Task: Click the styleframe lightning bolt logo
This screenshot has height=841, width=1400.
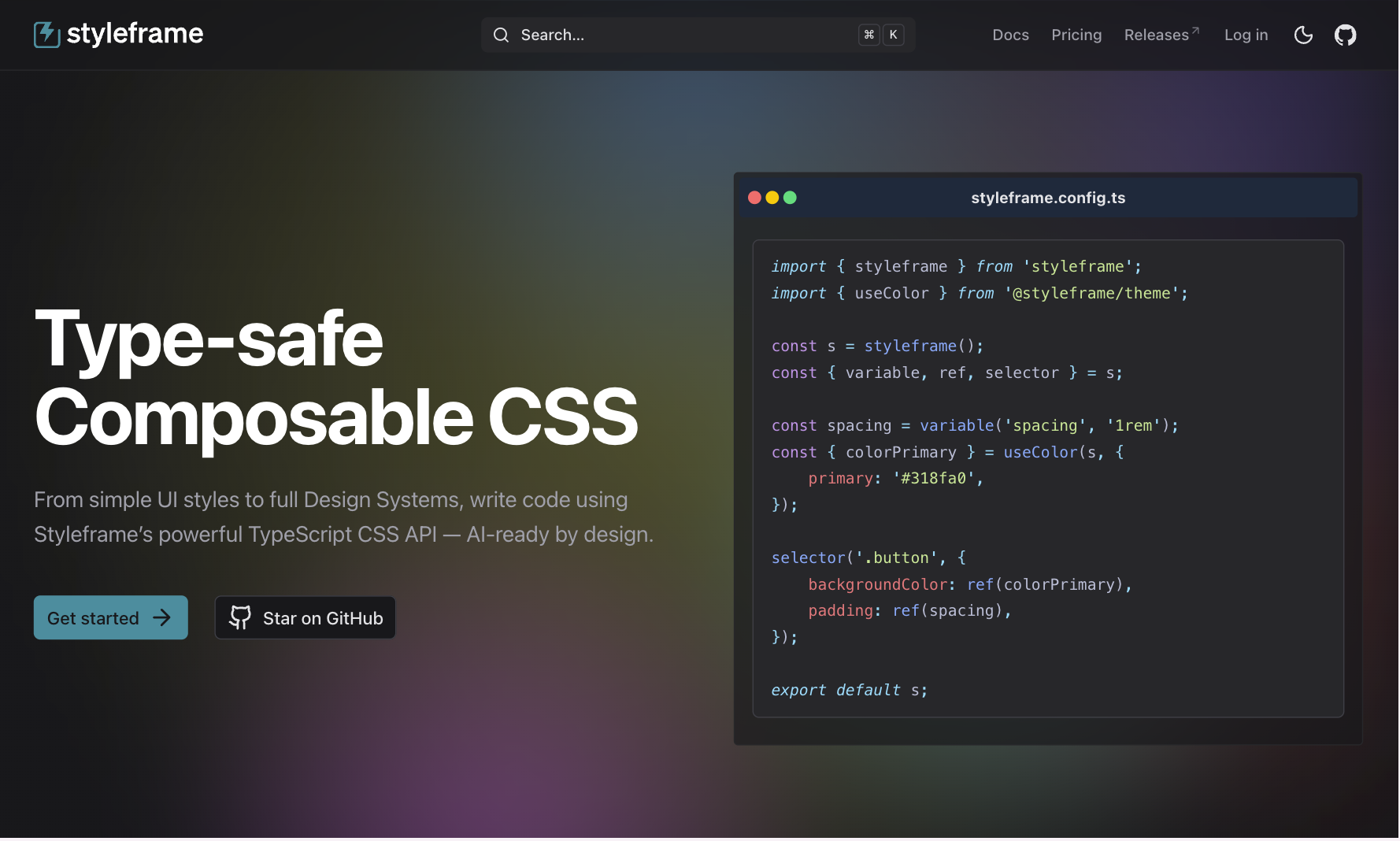Action: (46, 35)
